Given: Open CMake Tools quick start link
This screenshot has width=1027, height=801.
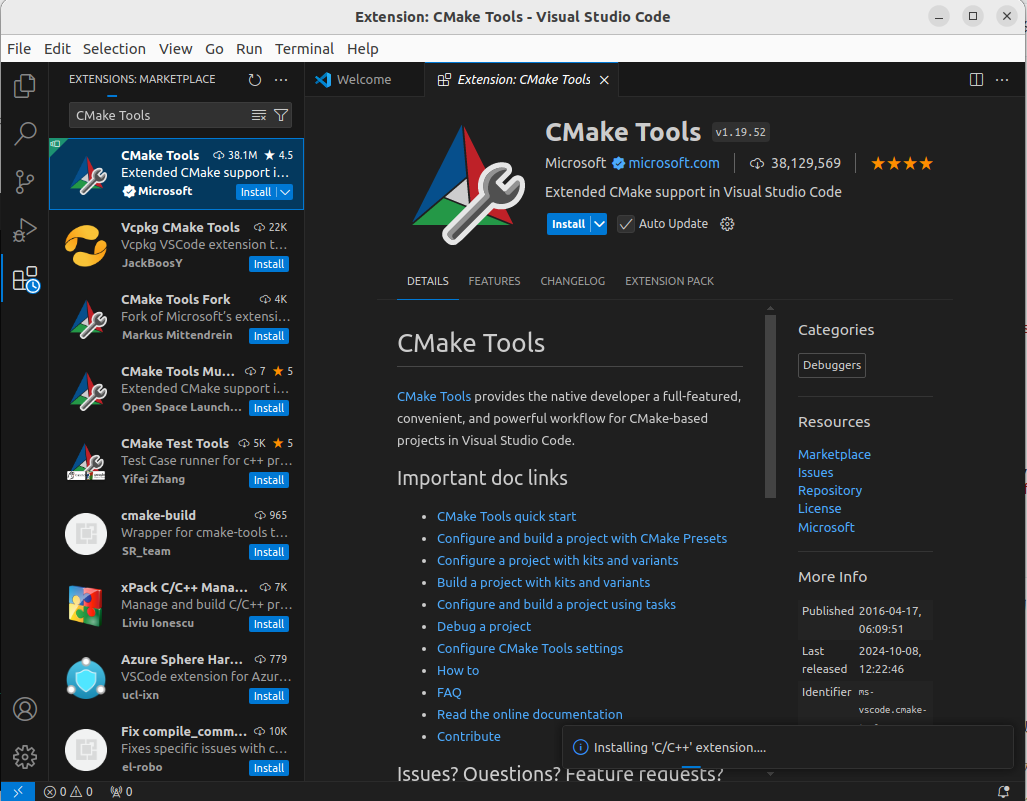Looking at the screenshot, I should coord(506,516).
